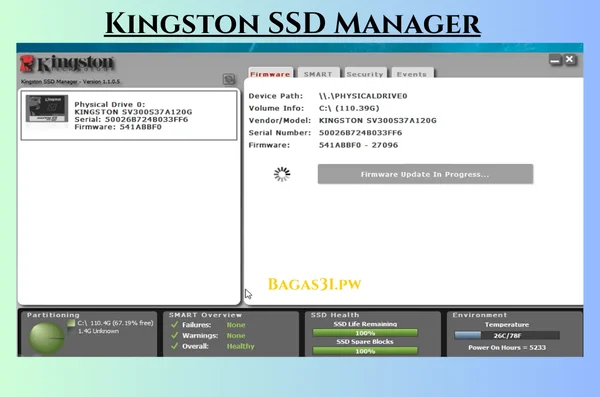The image size is (600, 397).
Task: Click the 'Environment' panel heading
Action: (x=479, y=315)
